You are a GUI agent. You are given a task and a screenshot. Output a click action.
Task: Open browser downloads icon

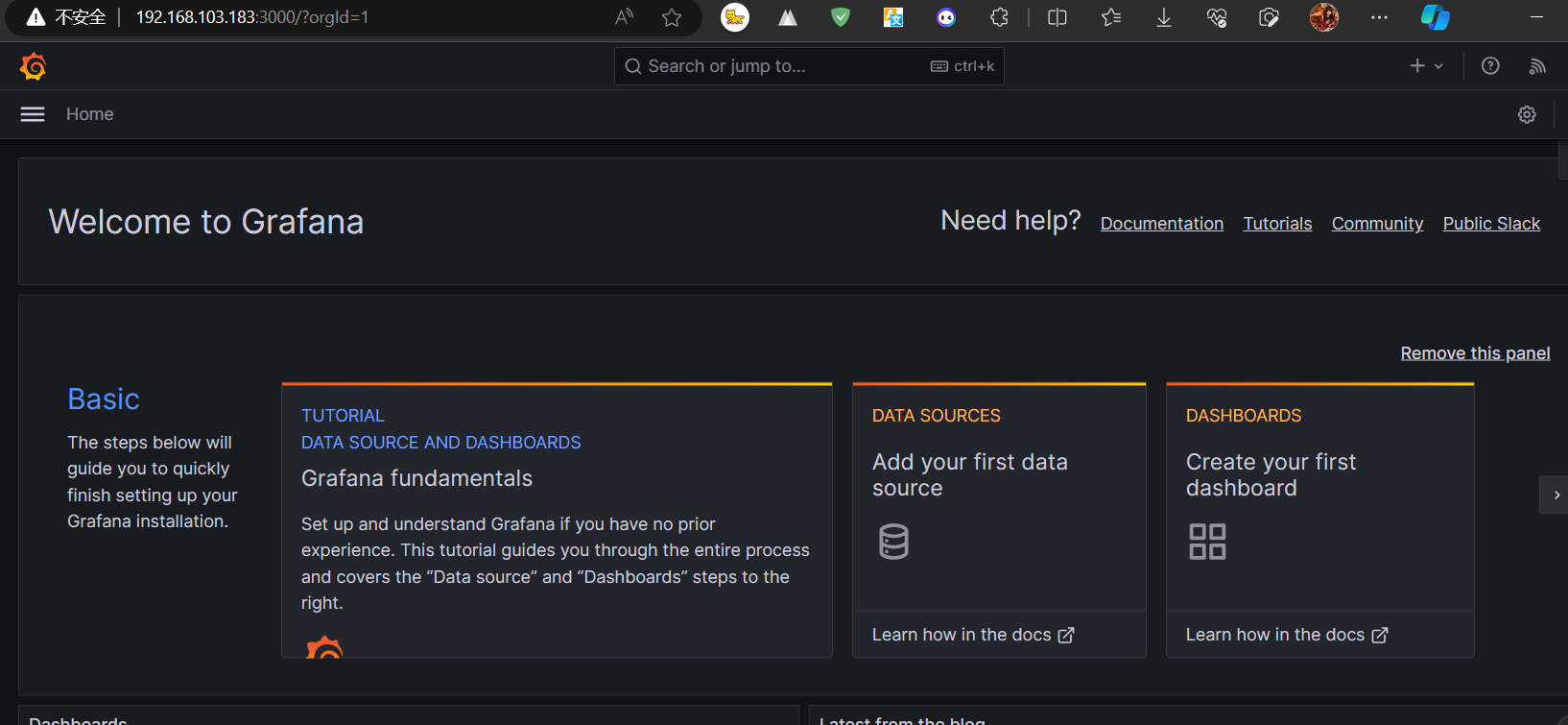[1164, 17]
